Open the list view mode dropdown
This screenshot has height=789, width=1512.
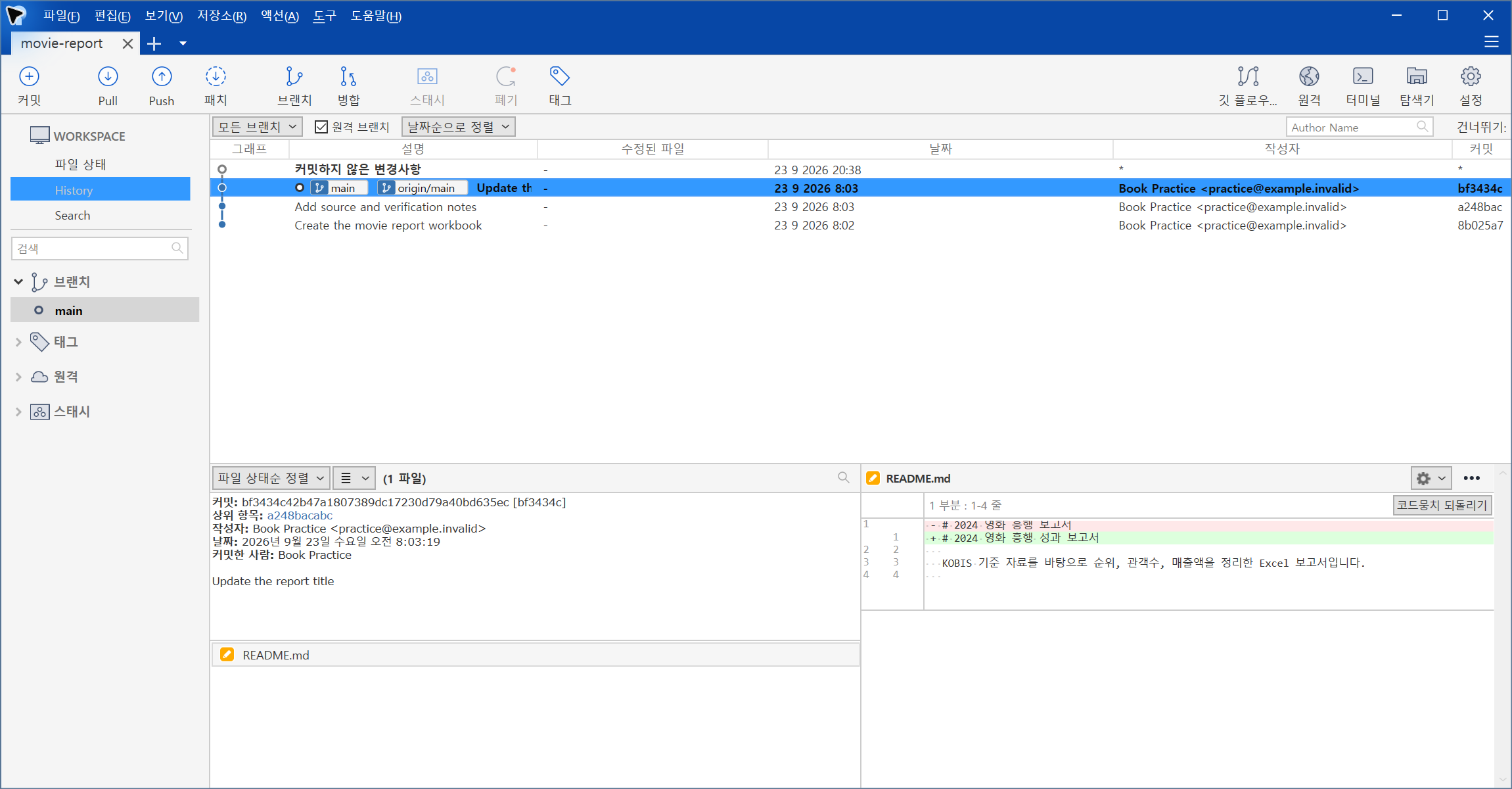coord(354,478)
